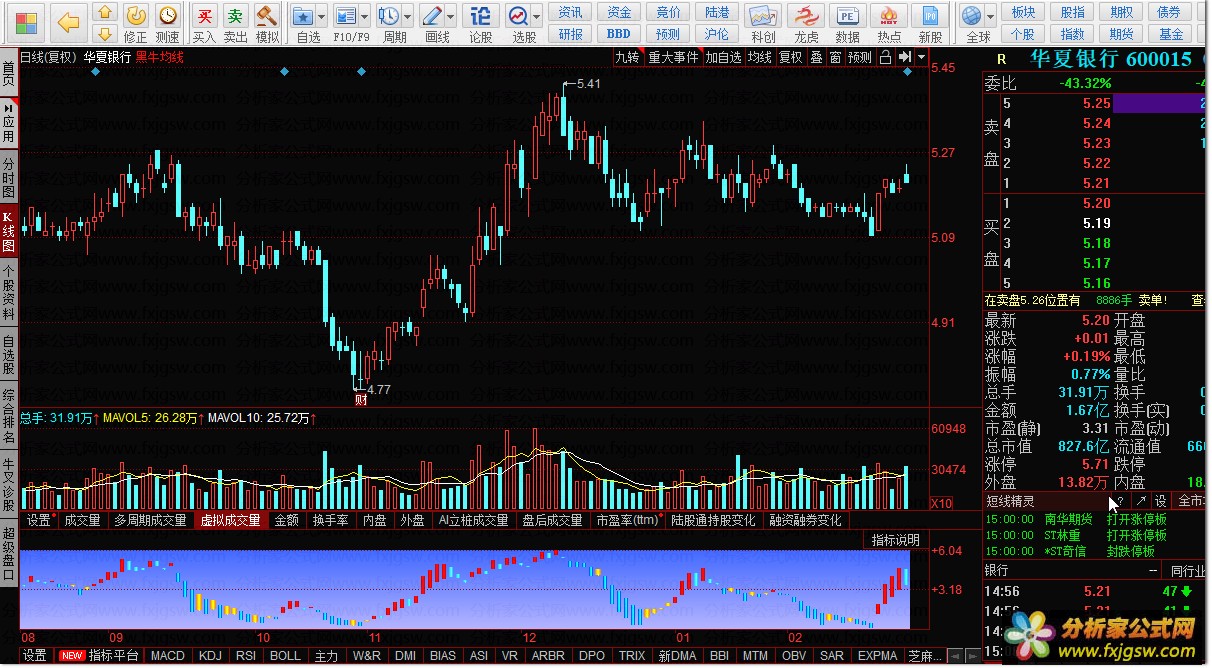Toggle 九转 indicator
1212x668 pixels.
627,57
